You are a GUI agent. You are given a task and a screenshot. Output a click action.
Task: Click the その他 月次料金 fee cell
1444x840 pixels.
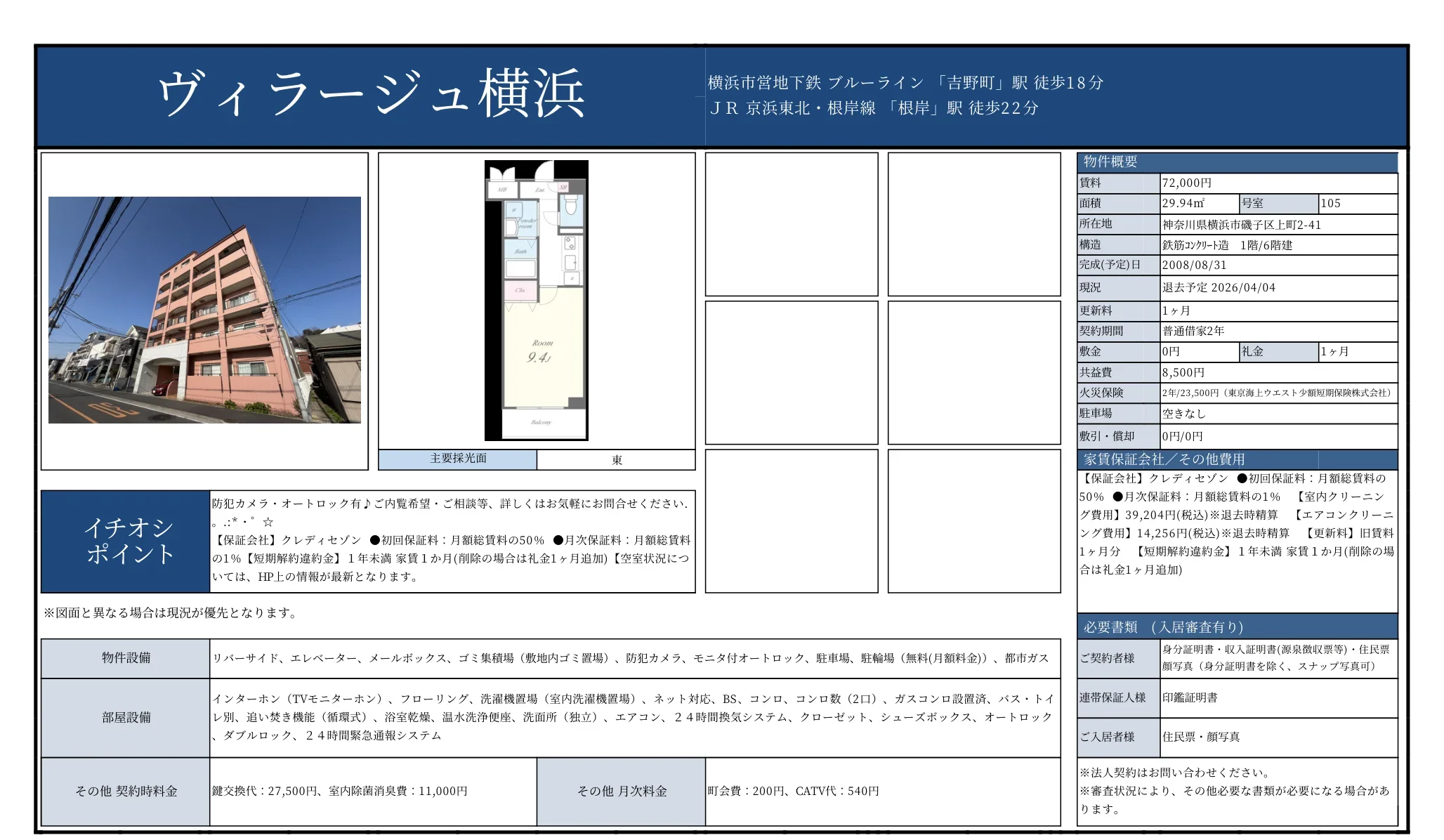621,790
